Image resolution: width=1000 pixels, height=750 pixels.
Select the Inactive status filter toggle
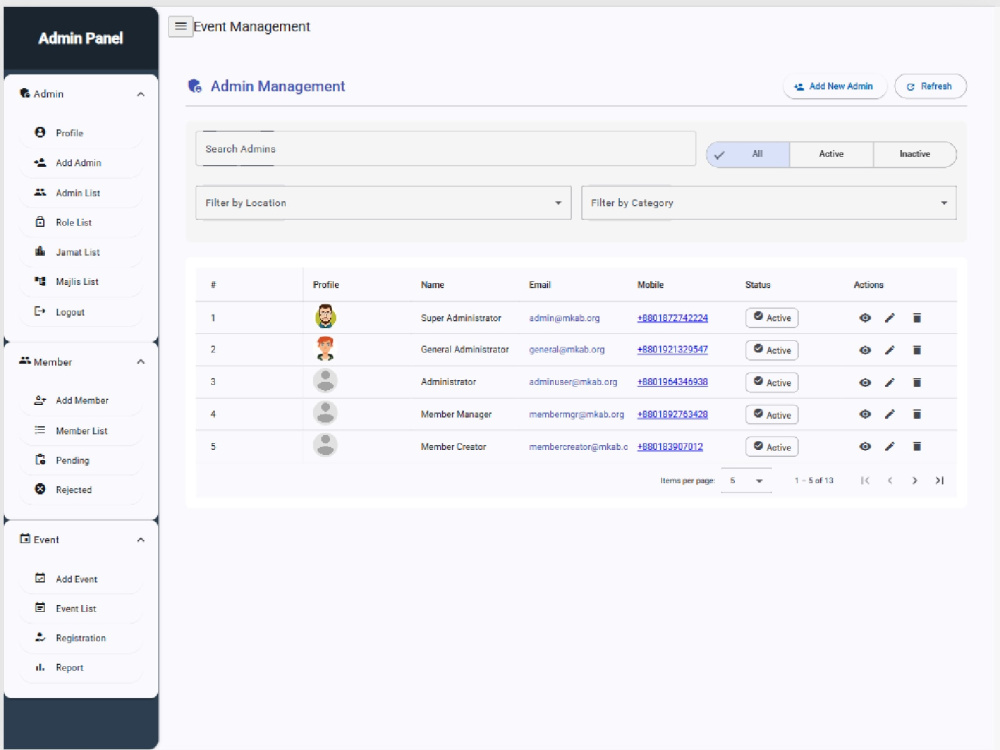point(915,154)
